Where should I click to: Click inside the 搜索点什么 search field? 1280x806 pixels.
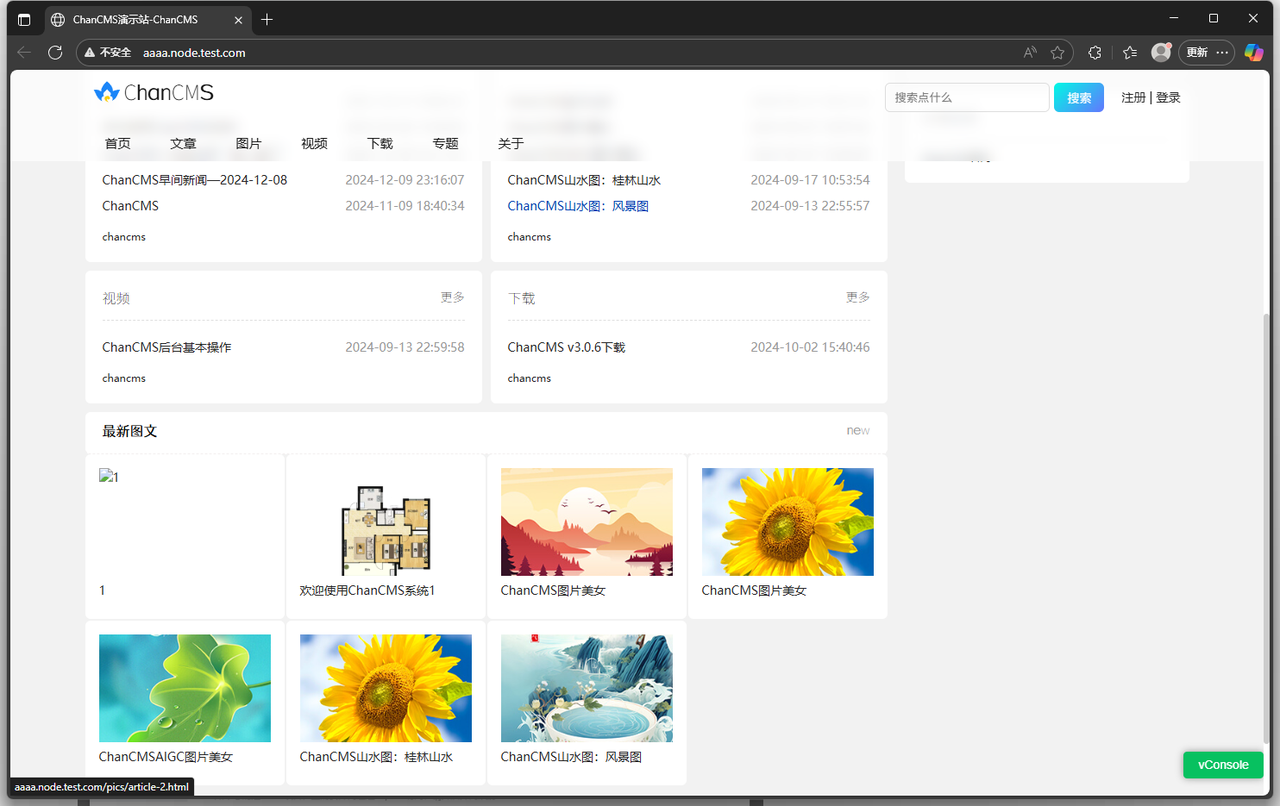[x=966, y=97]
